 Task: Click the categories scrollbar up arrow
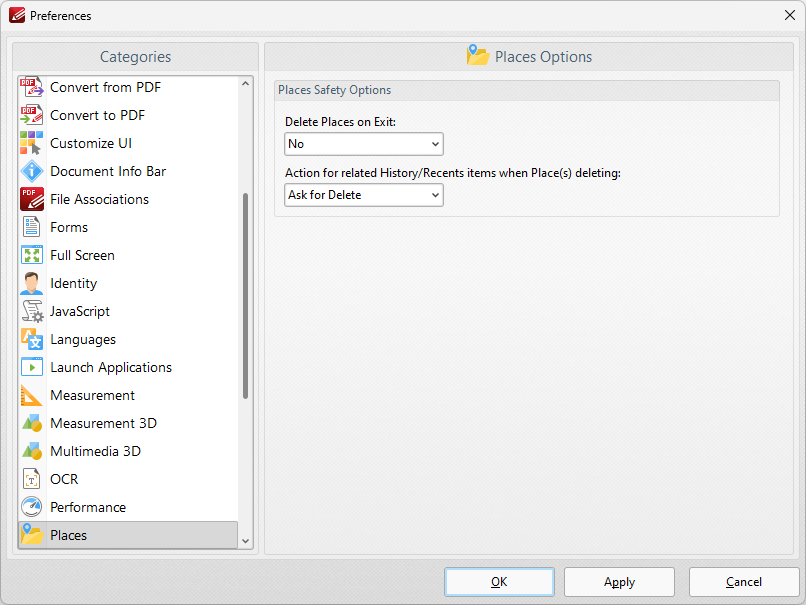[246, 83]
